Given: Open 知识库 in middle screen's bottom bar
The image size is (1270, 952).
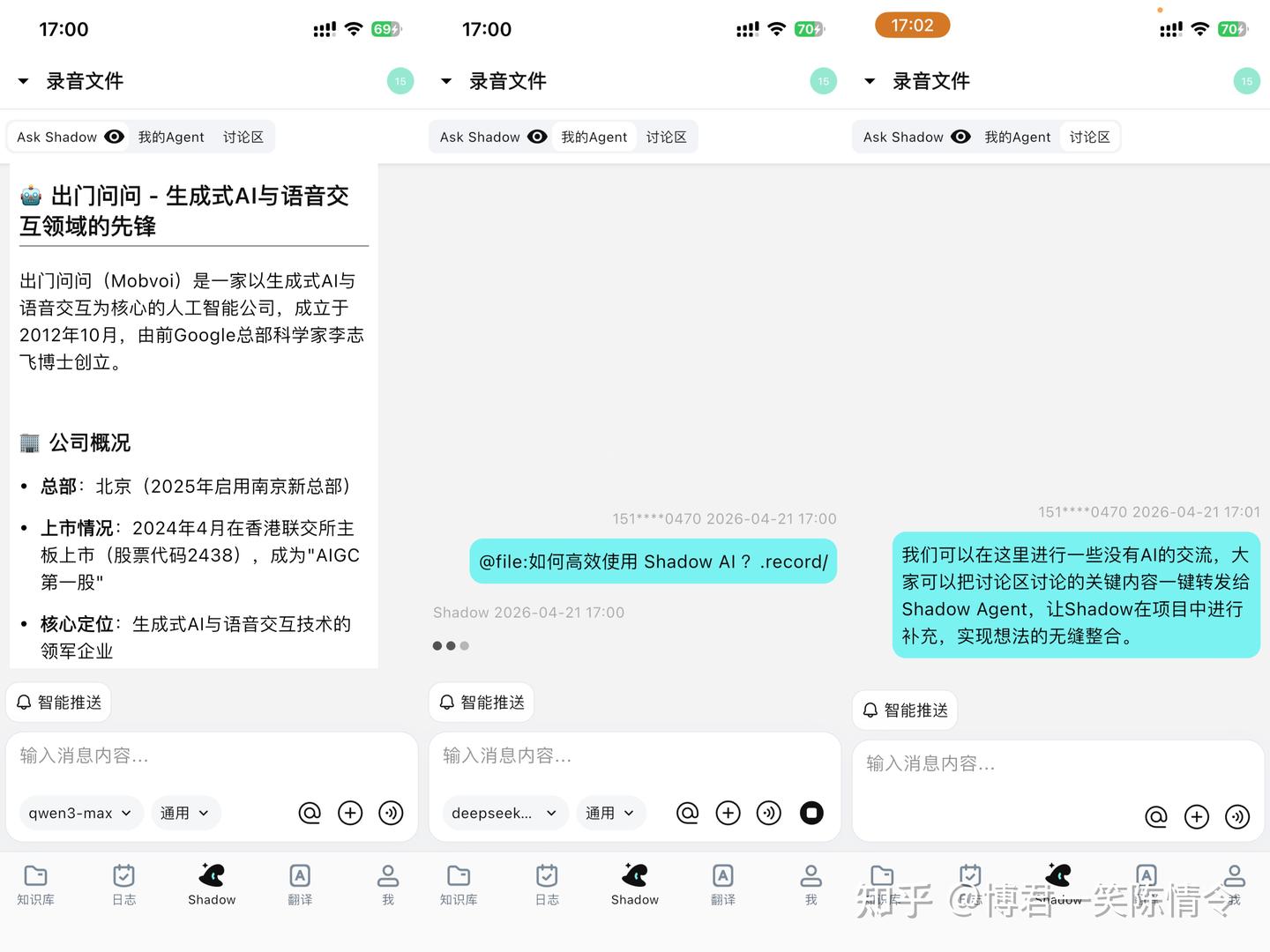Looking at the screenshot, I should click(x=459, y=884).
